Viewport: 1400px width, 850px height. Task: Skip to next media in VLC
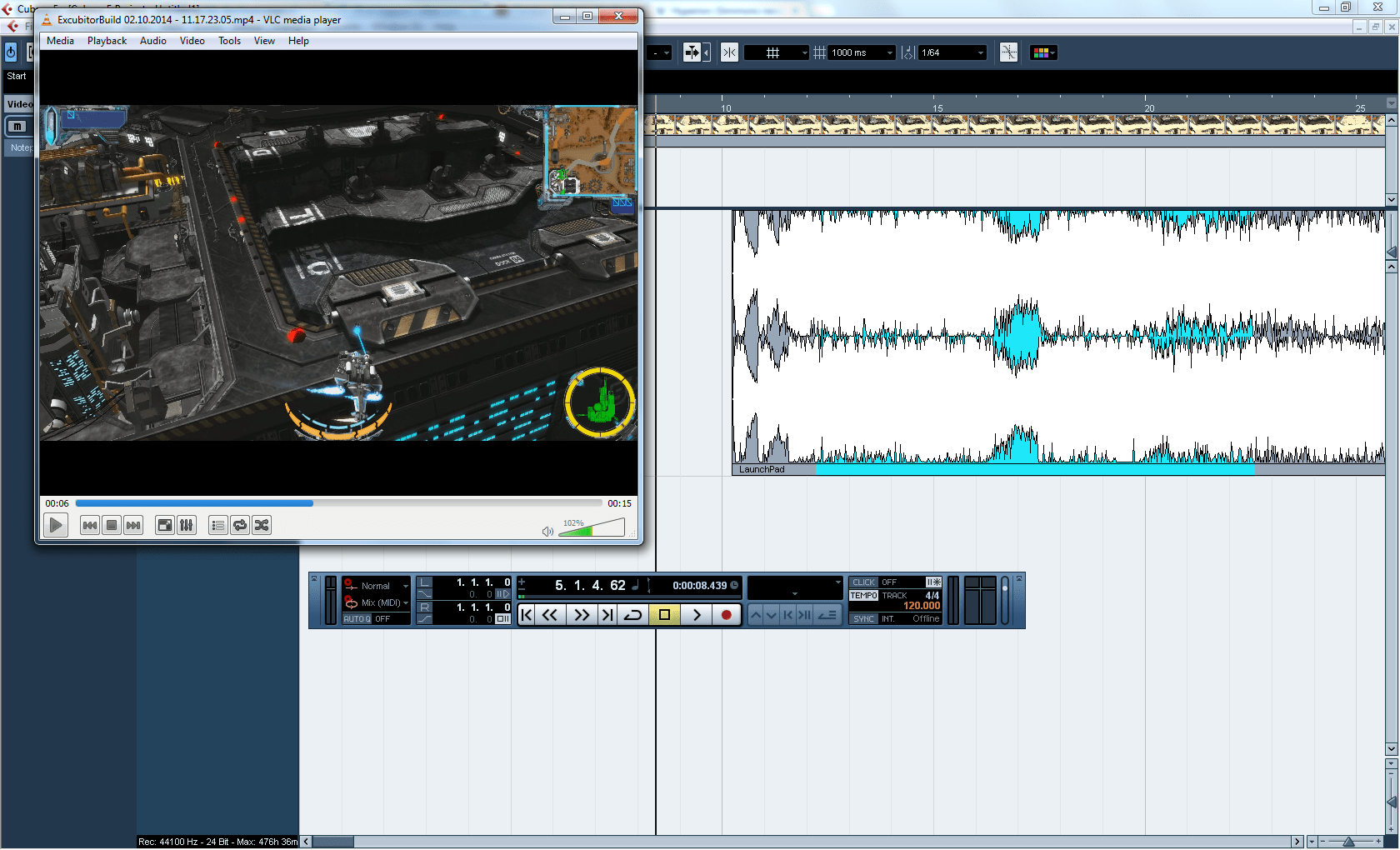[133, 525]
